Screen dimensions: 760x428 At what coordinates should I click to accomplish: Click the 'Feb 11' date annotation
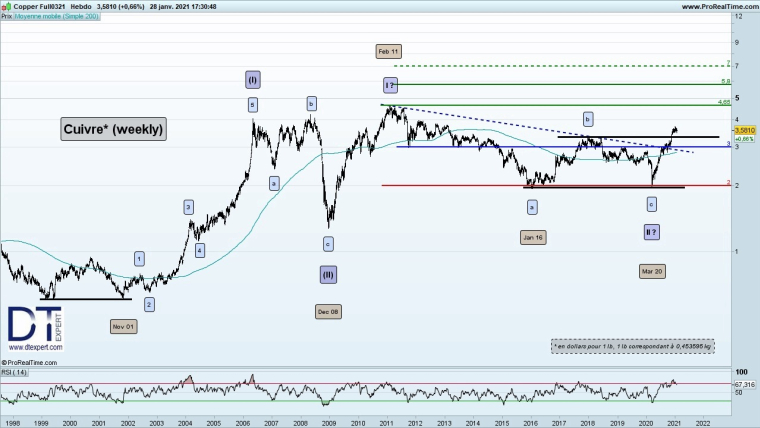point(388,50)
